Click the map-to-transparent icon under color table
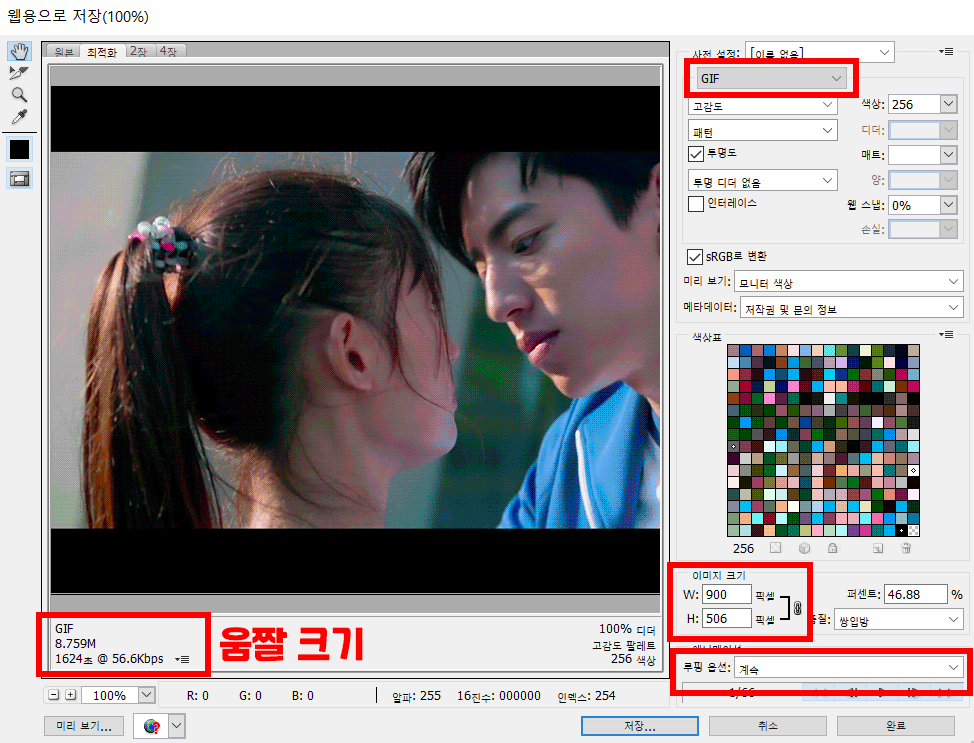The height and width of the screenshot is (743, 974). [x=775, y=548]
